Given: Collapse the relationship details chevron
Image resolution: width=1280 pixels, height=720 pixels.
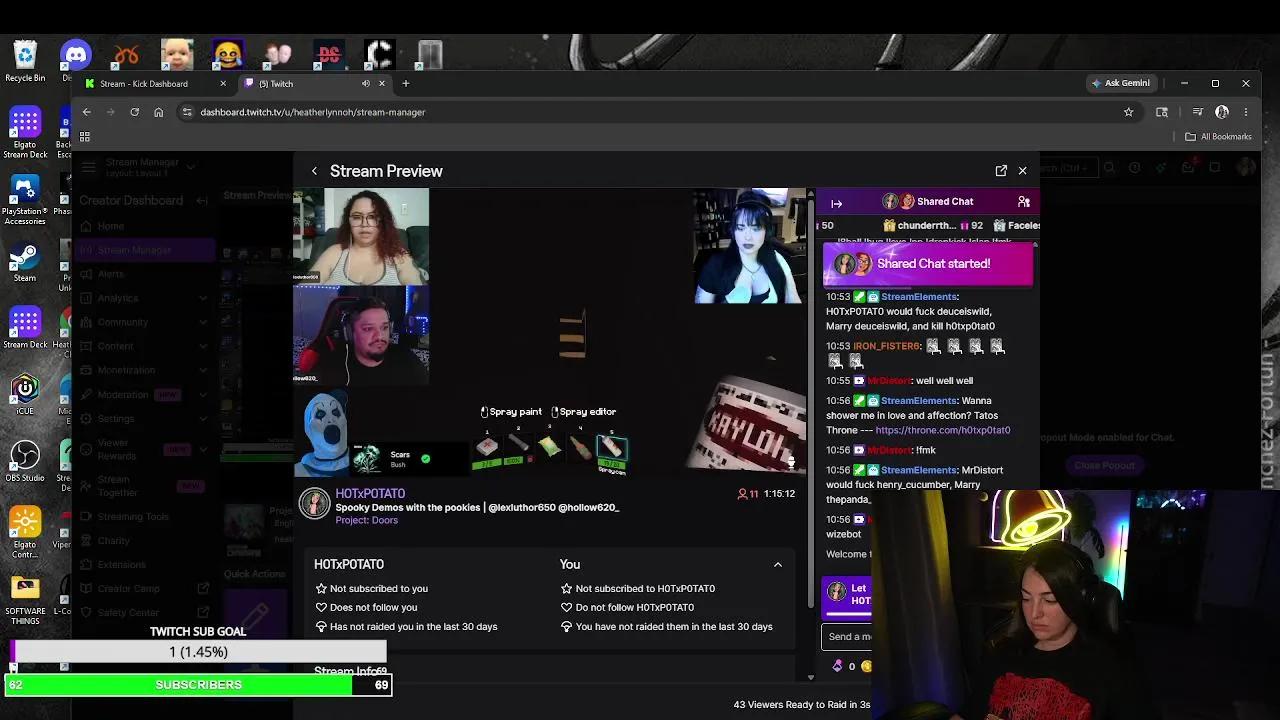Looking at the screenshot, I should coord(777,565).
